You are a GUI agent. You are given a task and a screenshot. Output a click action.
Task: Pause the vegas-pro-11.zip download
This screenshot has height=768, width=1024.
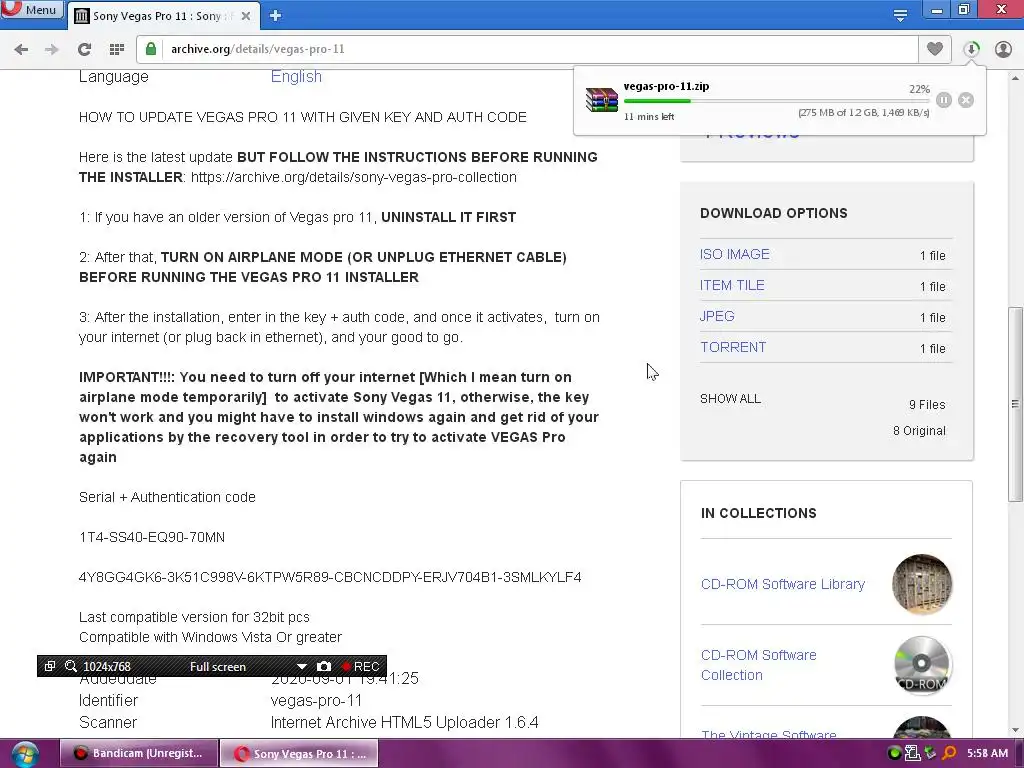[944, 100]
